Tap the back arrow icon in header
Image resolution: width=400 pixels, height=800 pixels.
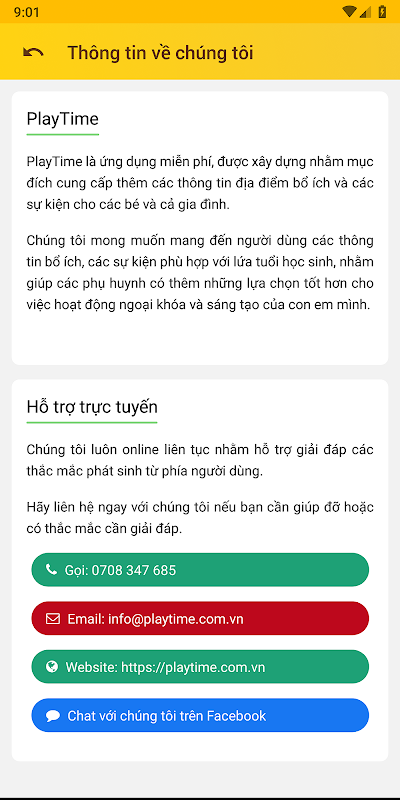coord(33,53)
